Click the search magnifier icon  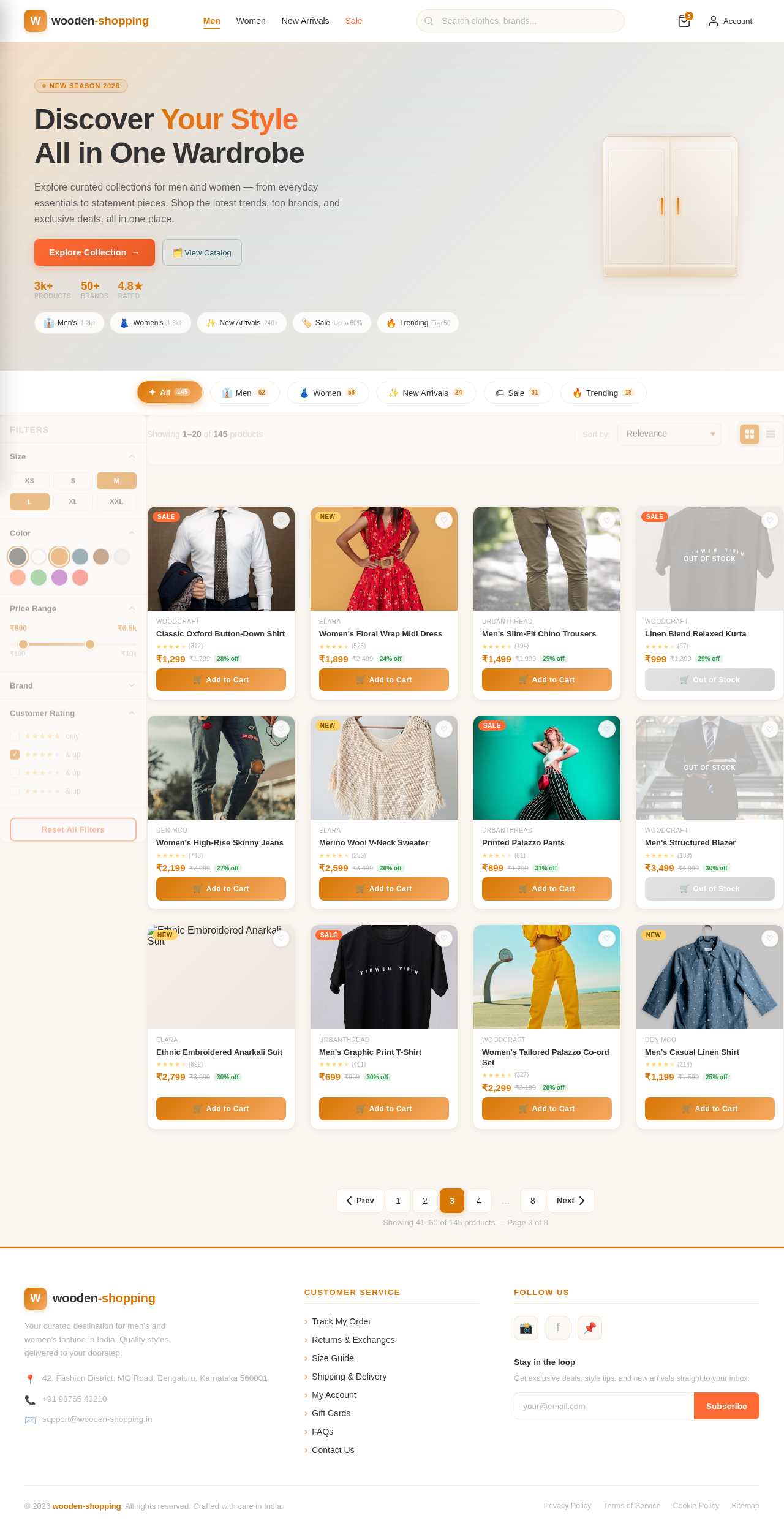tap(429, 21)
